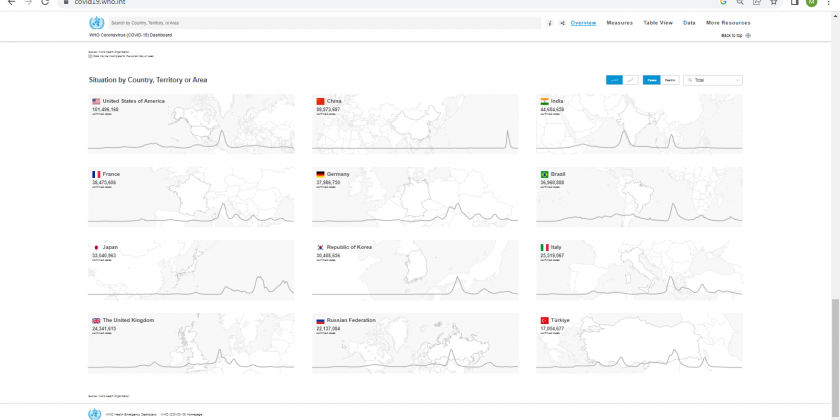This screenshot has width=840, height=420.
Task: Click the WHO logo in the footer
Action: pyautogui.click(x=95, y=414)
